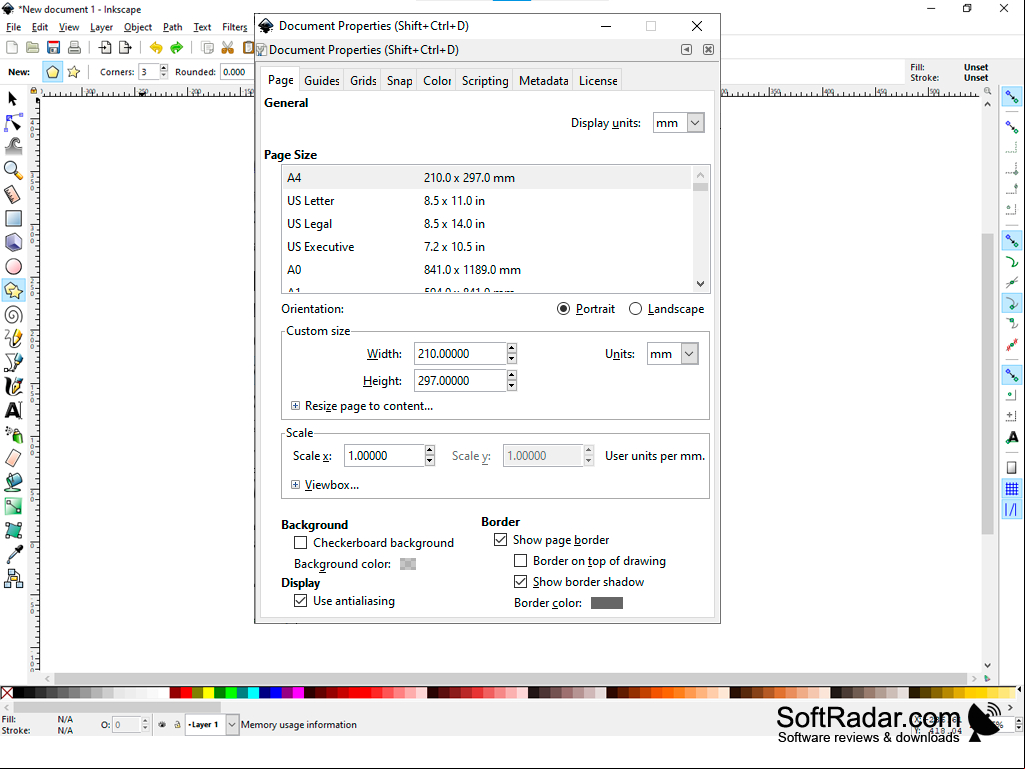The width and height of the screenshot is (1025, 769).
Task: Enable Checkerboard background
Action: coord(300,543)
